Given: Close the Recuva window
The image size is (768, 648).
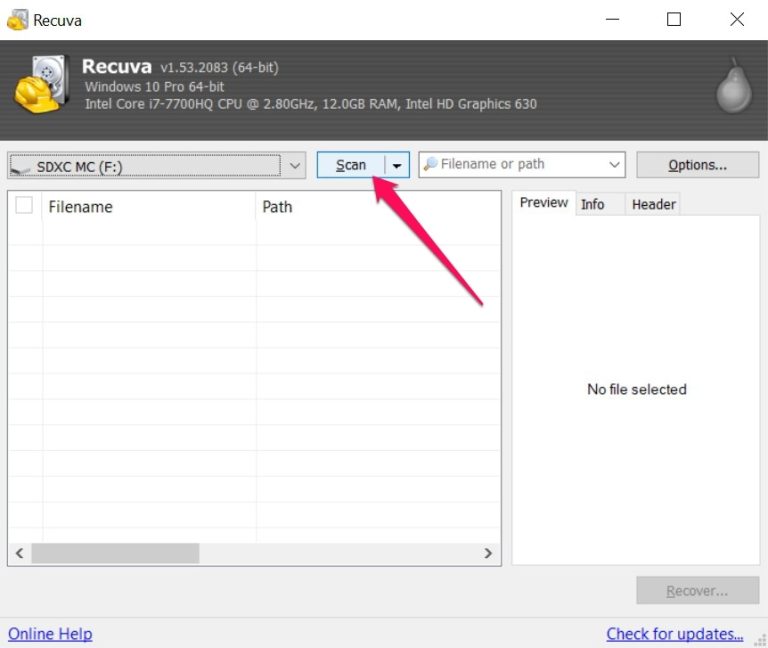Looking at the screenshot, I should click(x=737, y=20).
